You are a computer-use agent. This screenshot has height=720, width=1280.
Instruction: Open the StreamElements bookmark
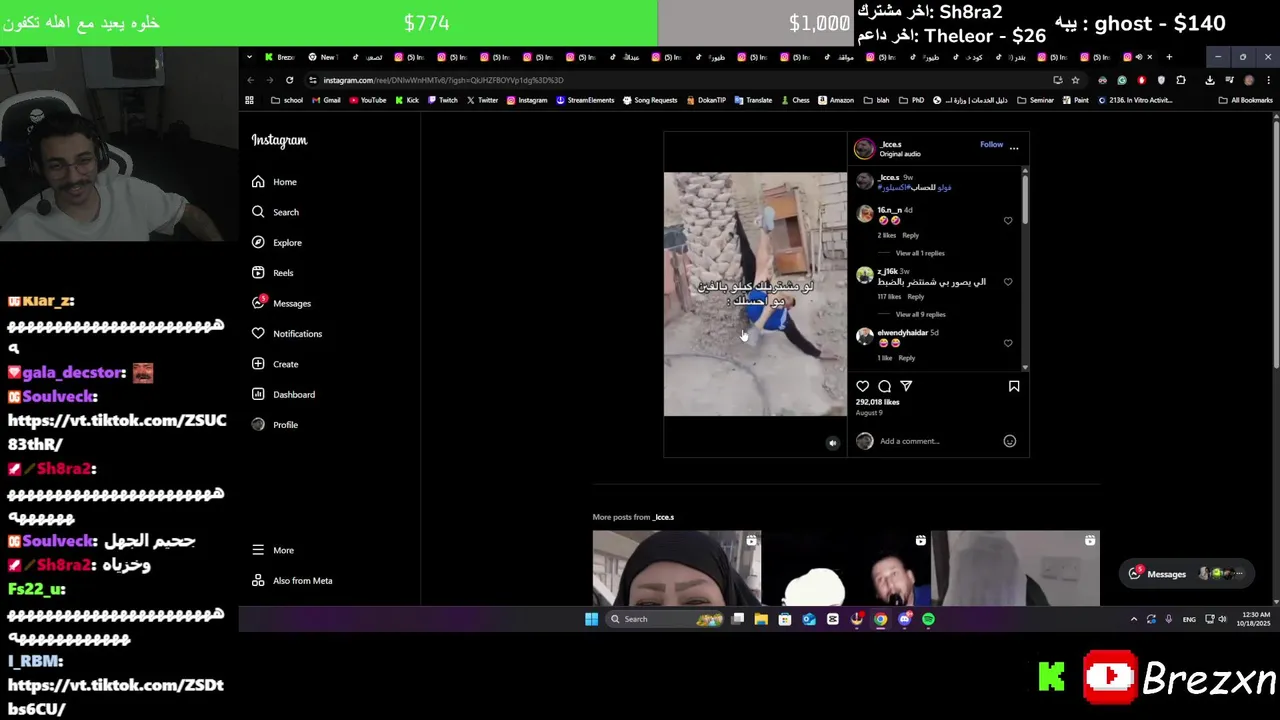coord(585,100)
